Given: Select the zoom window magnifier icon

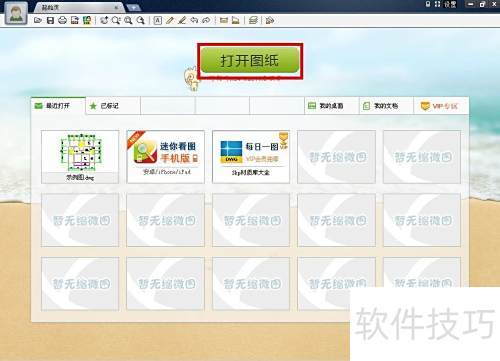Looking at the screenshot, I should [116, 21].
